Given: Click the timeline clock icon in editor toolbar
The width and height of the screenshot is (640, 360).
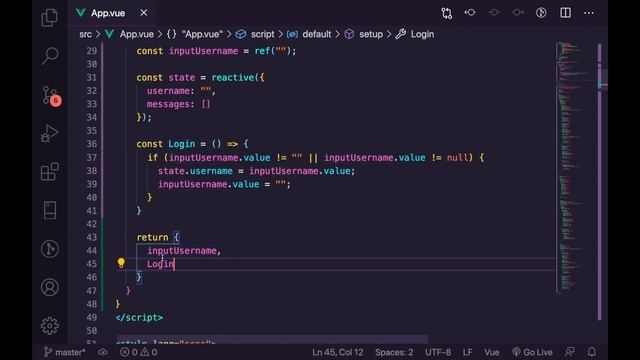Looking at the screenshot, I should pos(541,13).
